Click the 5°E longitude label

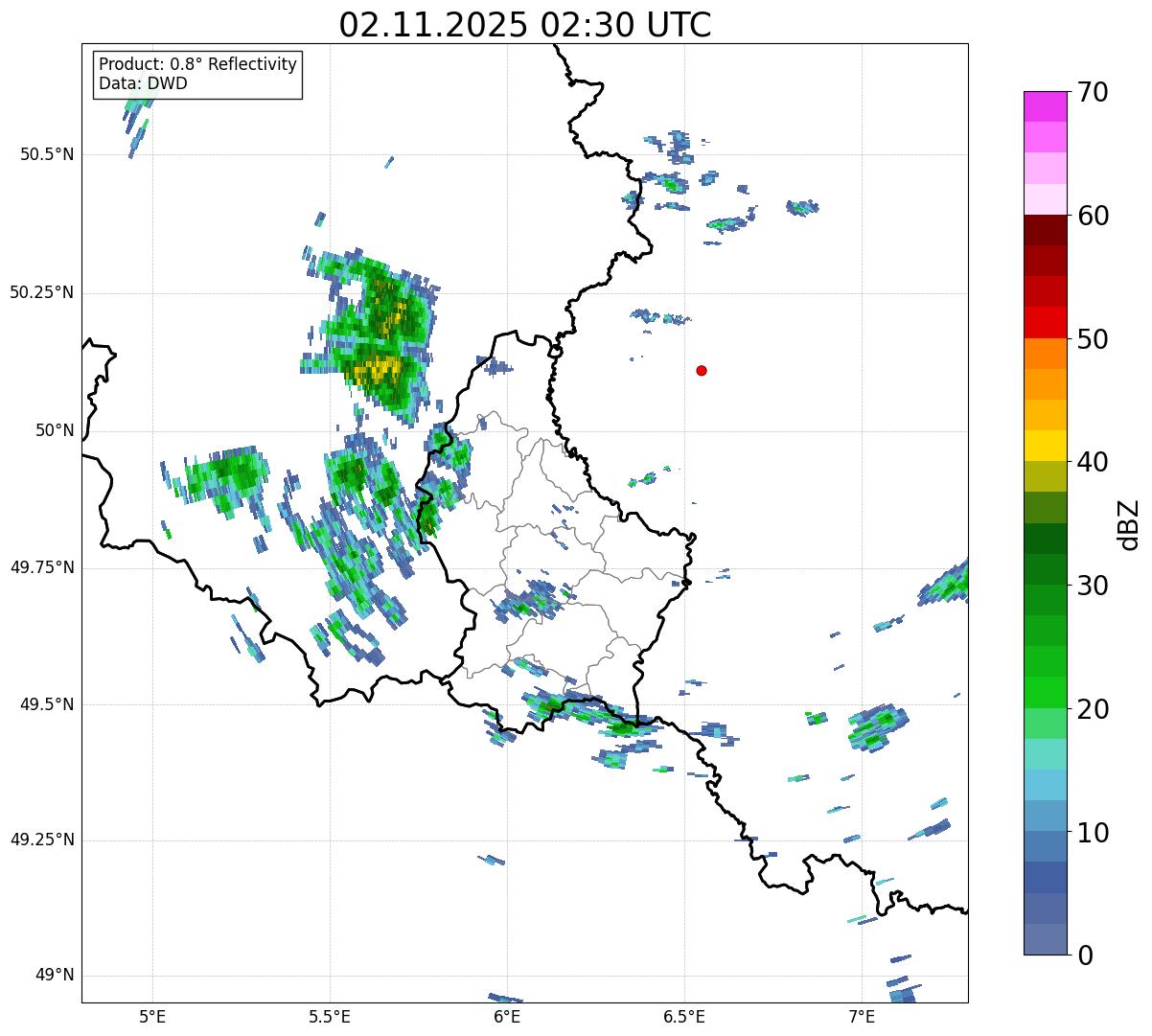(152, 1017)
